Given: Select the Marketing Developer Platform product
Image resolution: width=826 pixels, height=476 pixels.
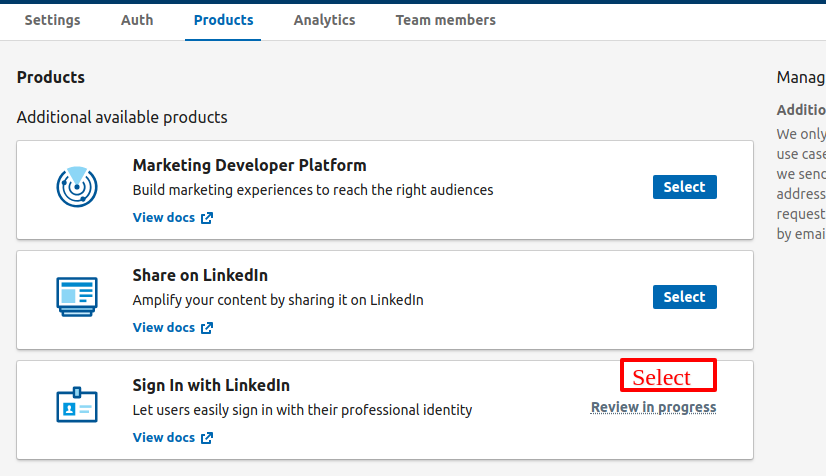Looking at the screenshot, I should pyautogui.click(x=684, y=187).
